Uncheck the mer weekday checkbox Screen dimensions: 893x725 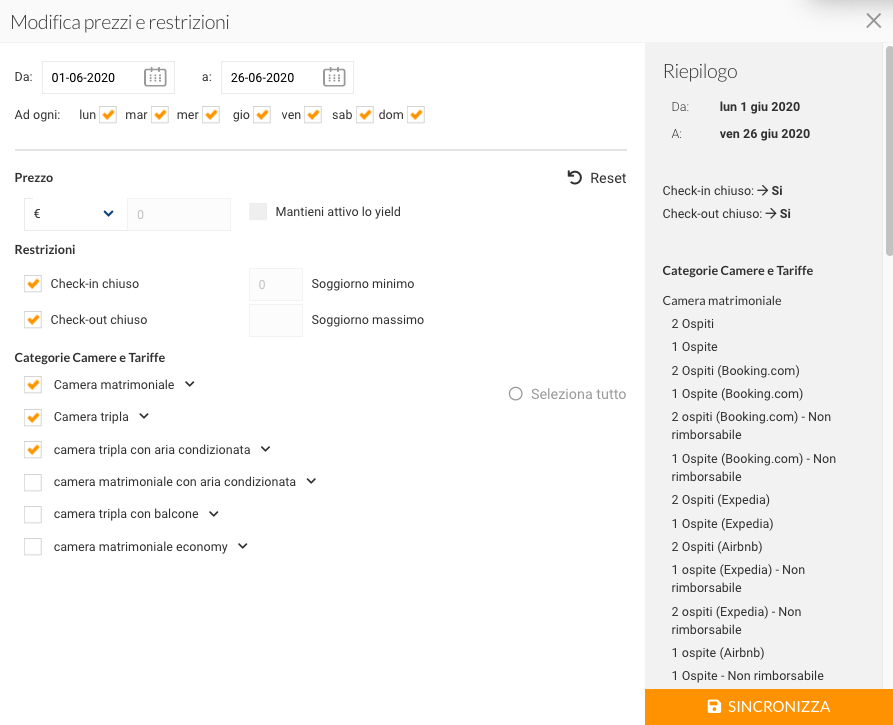pyautogui.click(x=211, y=114)
